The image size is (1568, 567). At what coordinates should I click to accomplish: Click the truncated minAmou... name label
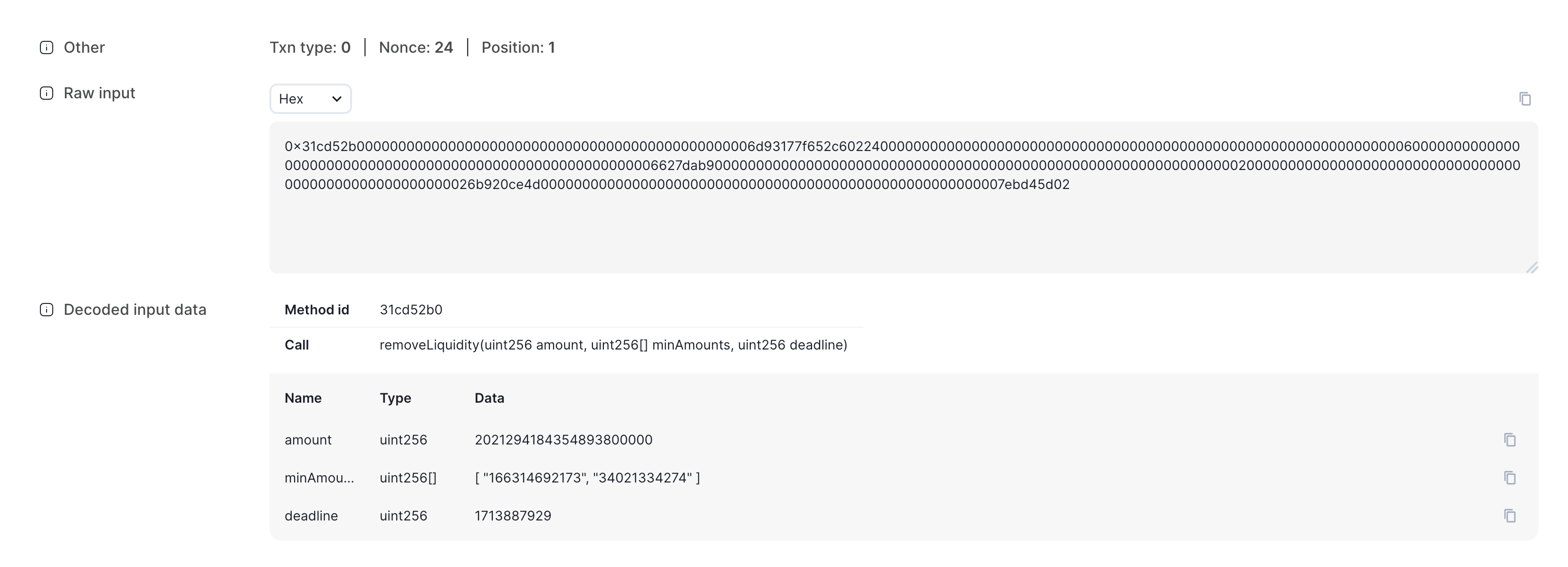(319, 478)
